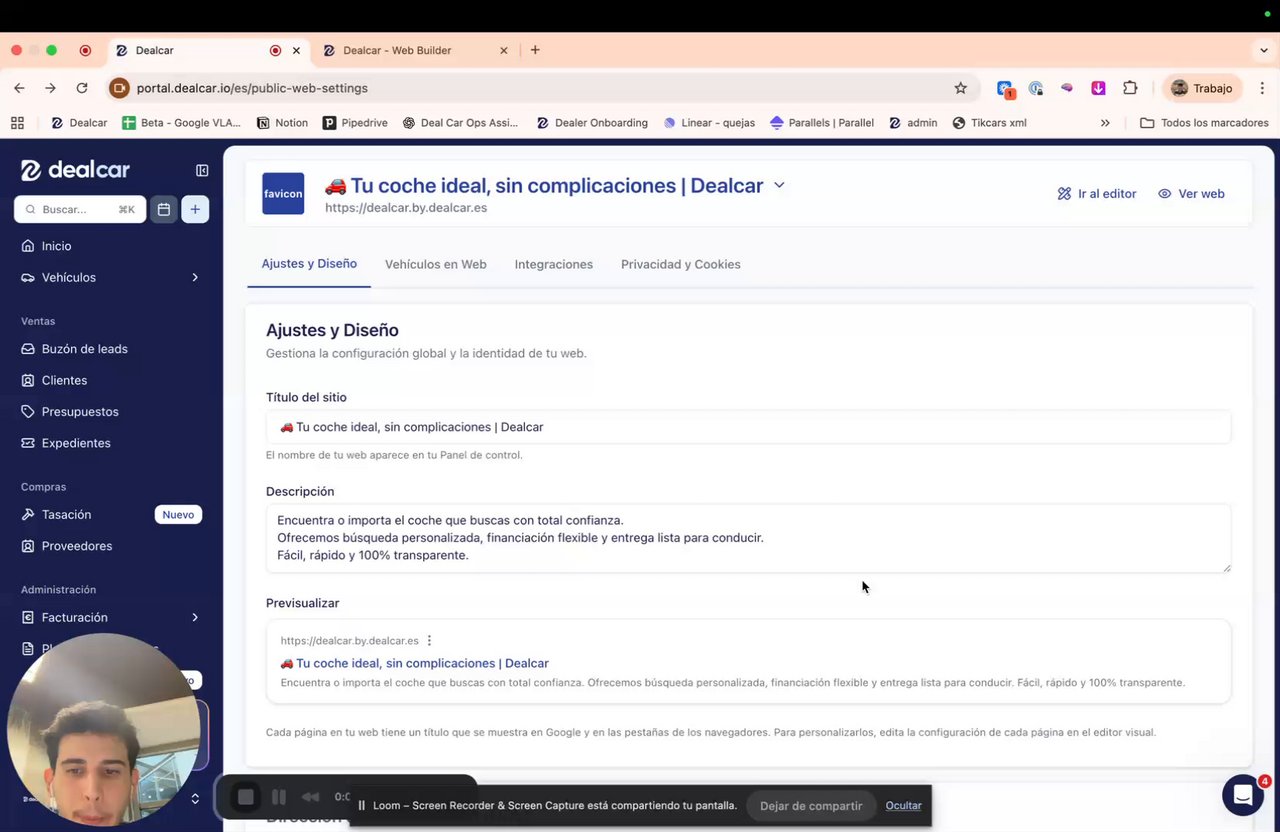Open the preview title link in snippet

pos(415,663)
